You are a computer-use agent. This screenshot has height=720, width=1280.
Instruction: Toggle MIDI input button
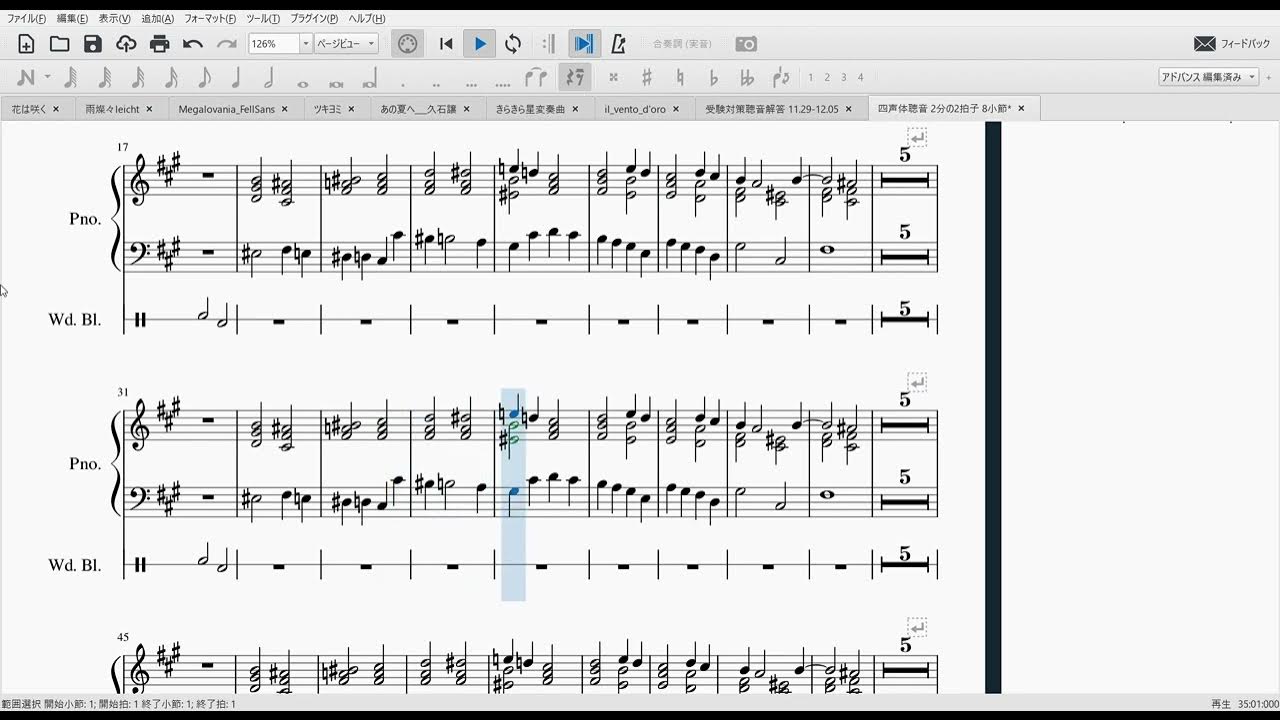pyautogui.click(x=406, y=44)
